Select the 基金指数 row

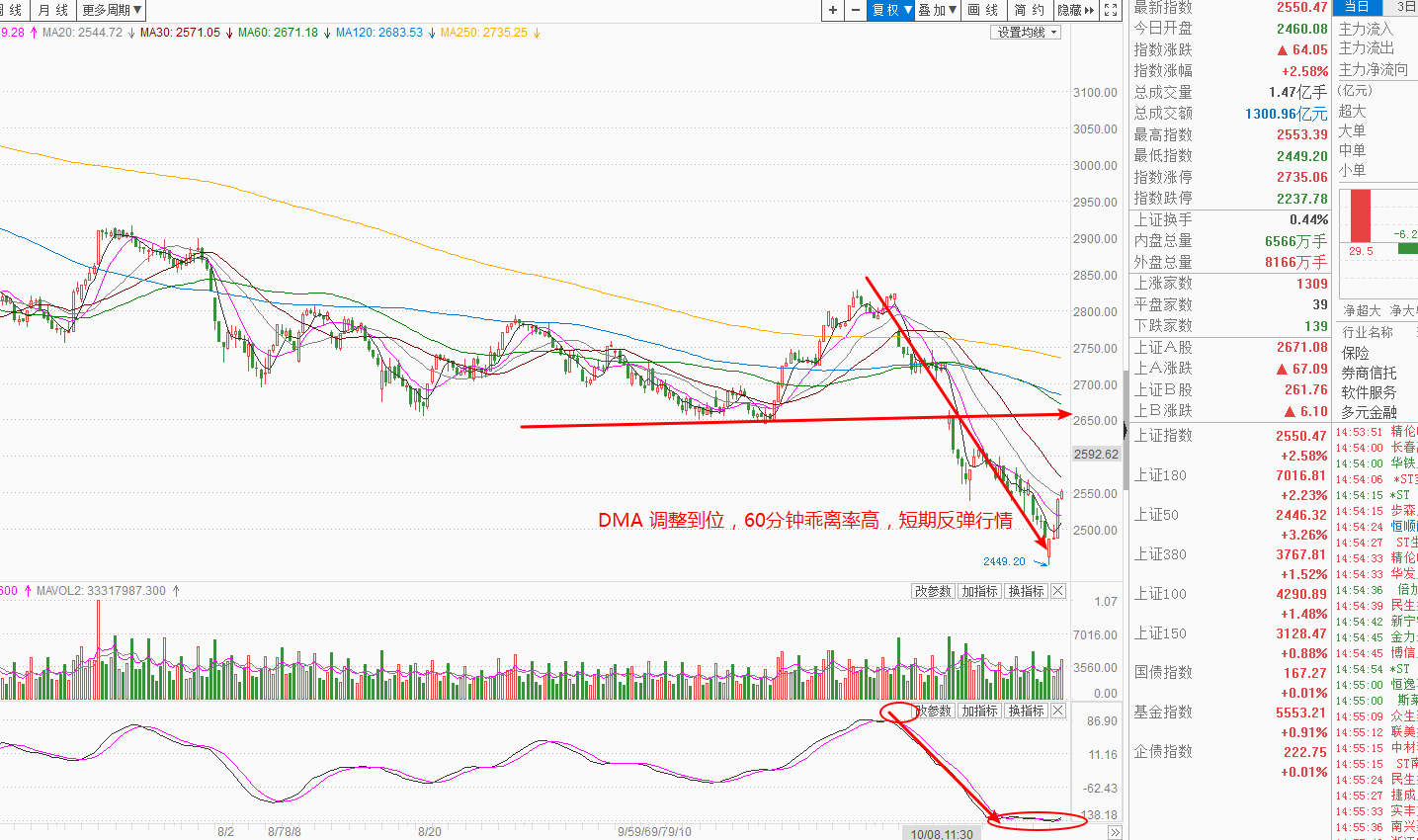pos(1230,721)
